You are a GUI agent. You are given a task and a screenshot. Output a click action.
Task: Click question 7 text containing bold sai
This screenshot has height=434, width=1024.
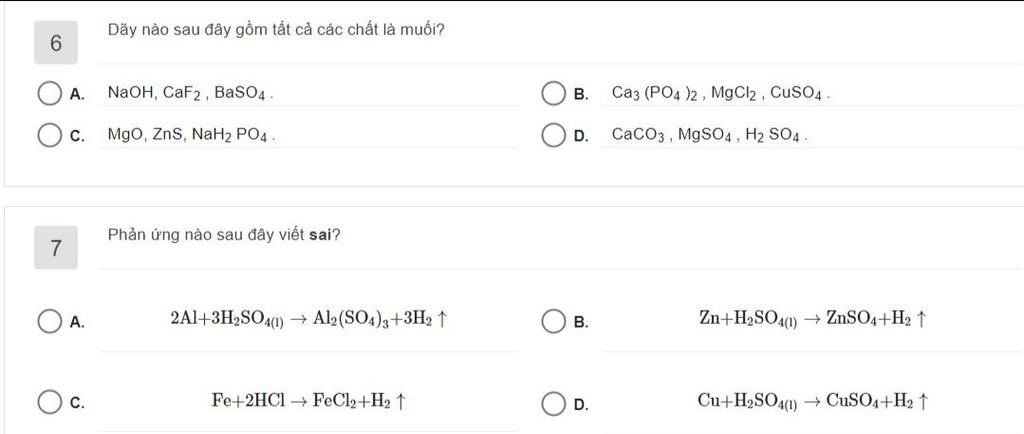224,235
